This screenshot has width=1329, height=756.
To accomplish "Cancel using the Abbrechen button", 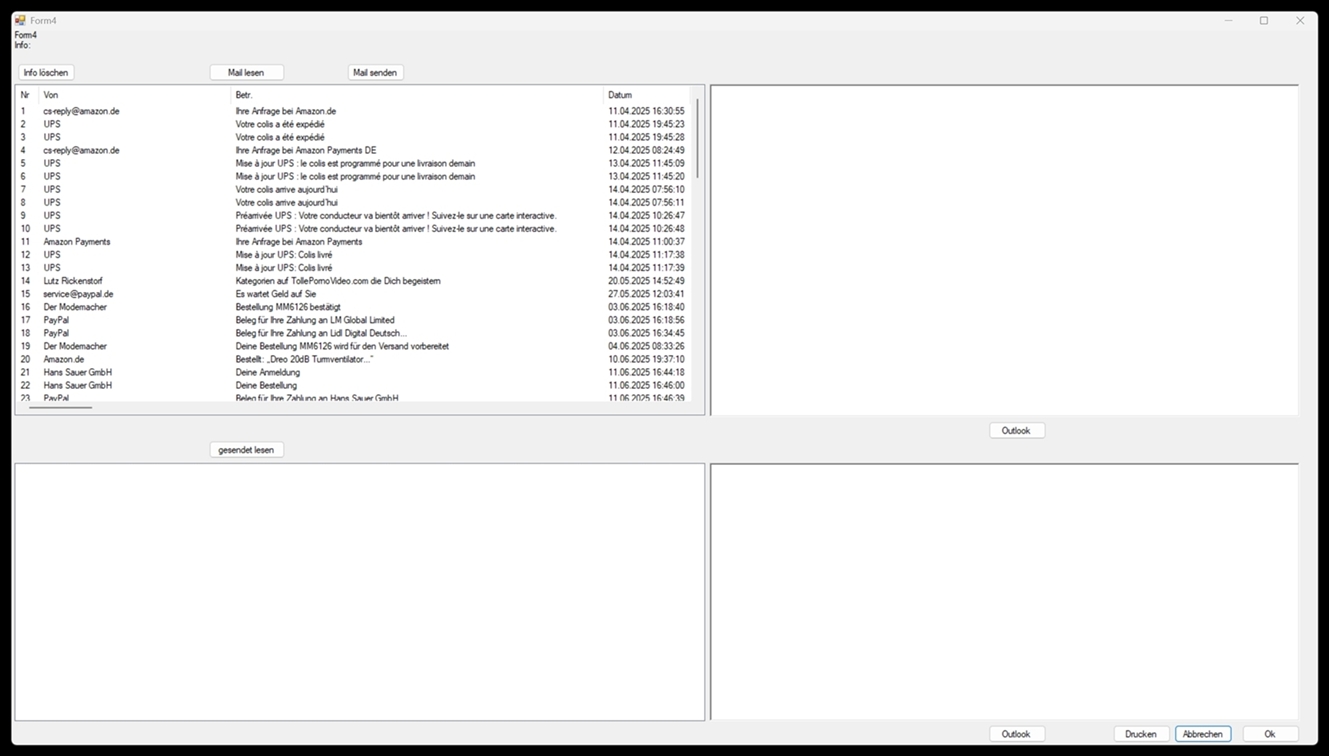I will point(1202,734).
